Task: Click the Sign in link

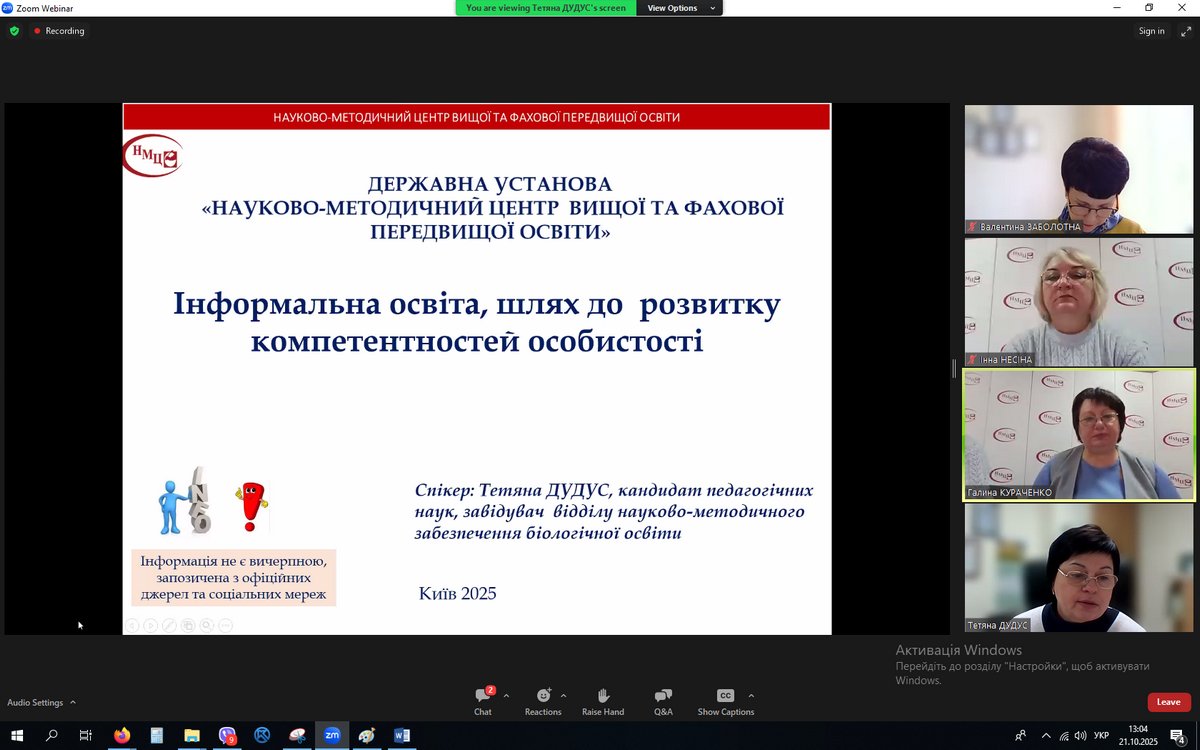Action: point(1151,31)
